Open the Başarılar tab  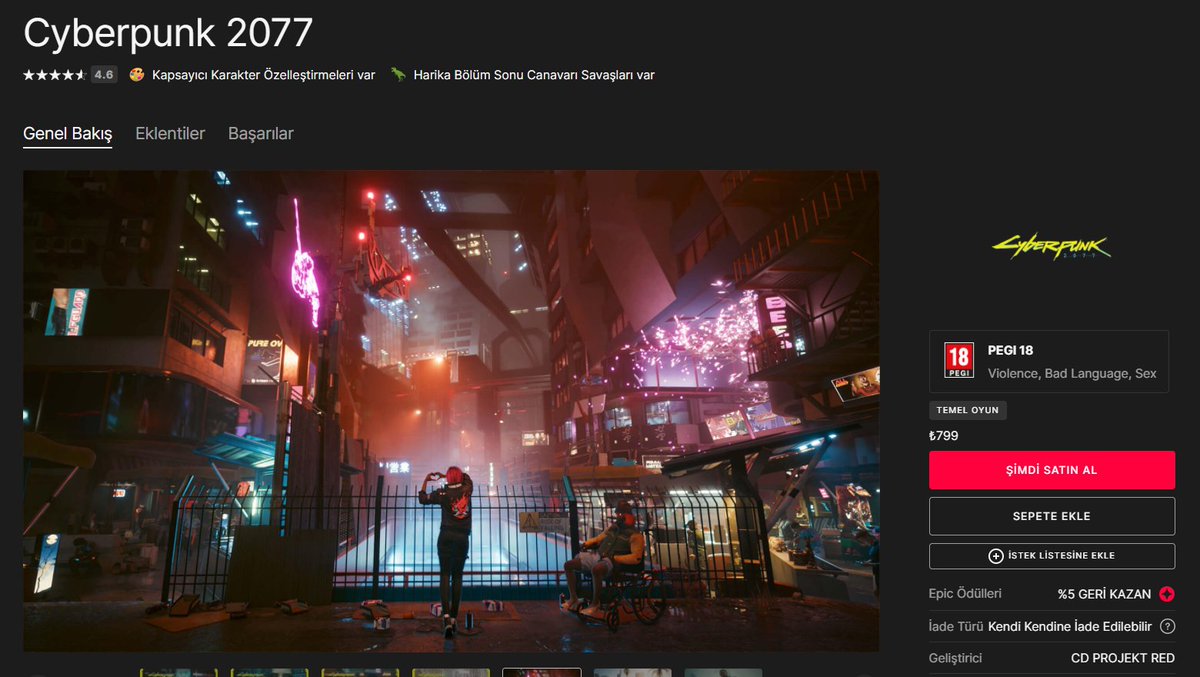[260, 132]
